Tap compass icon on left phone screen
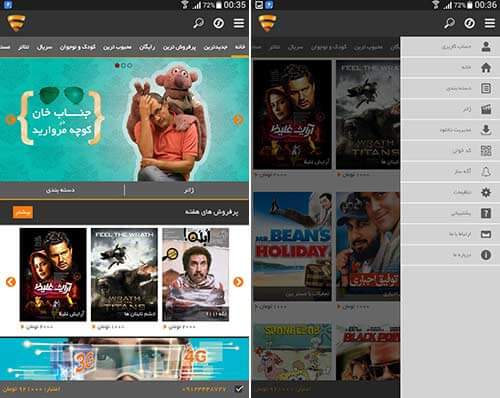Image resolution: width=500 pixels, height=398 pixels. coord(219,23)
